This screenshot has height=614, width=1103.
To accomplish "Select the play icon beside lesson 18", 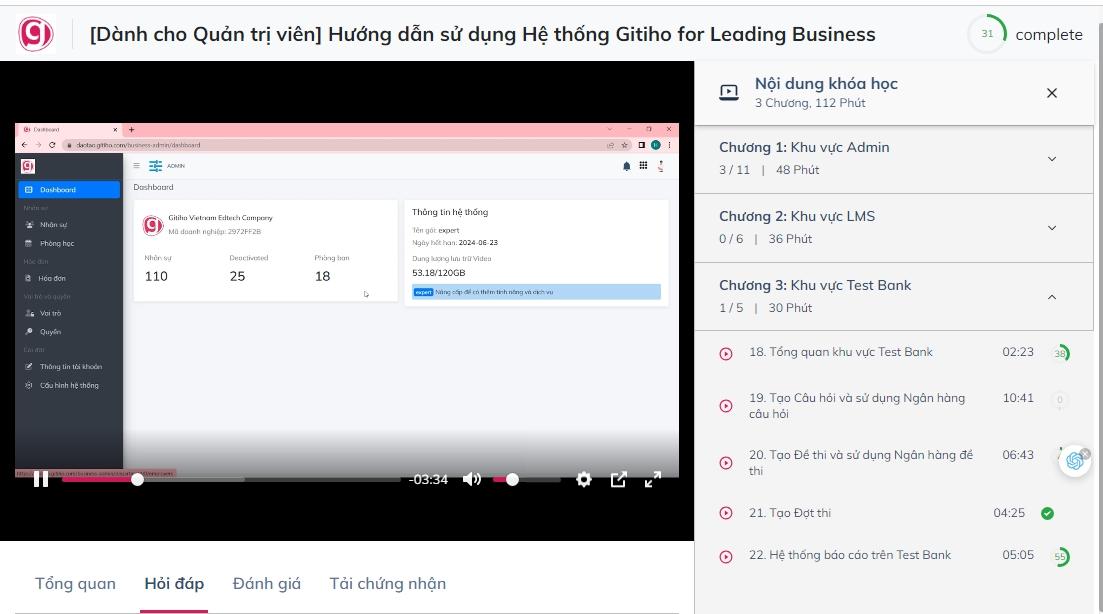I will (x=725, y=352).
